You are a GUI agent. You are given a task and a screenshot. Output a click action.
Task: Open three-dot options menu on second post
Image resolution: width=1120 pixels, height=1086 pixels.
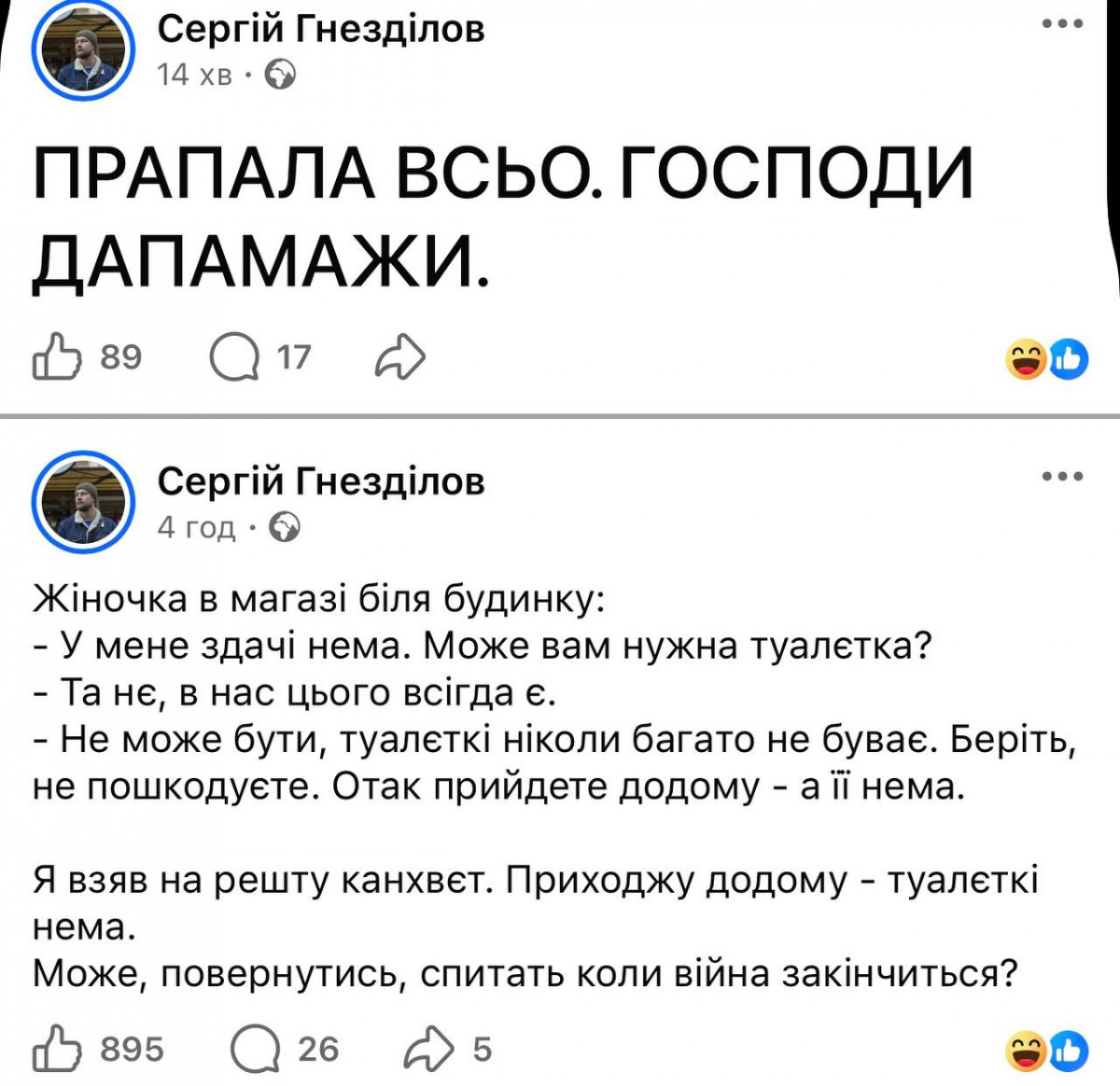click(1062, 477)
